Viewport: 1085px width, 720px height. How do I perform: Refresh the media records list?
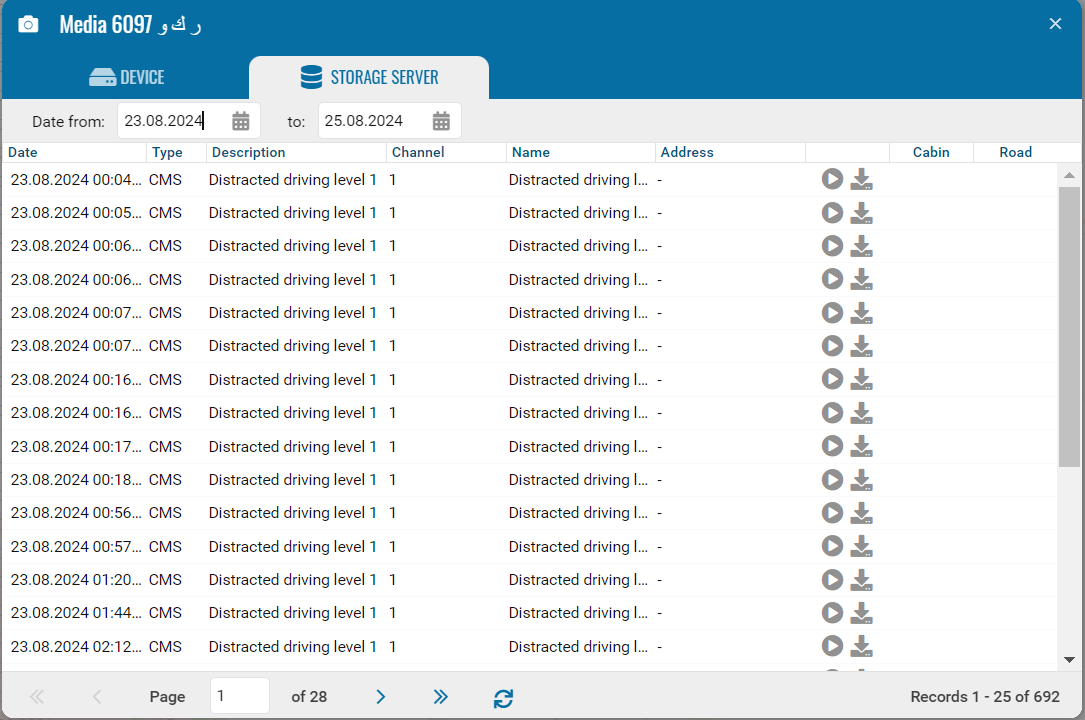click(x=503, y=698)
